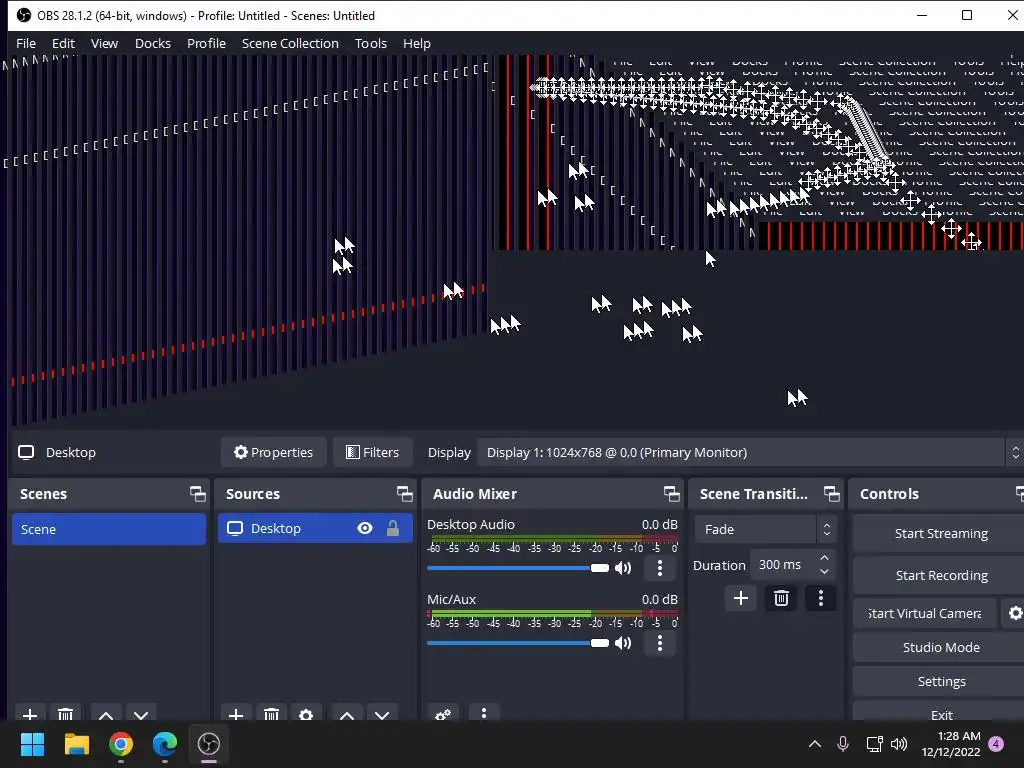Open Windows Start menu
This screenshot has width=1024, height=768.
[32, 744]
